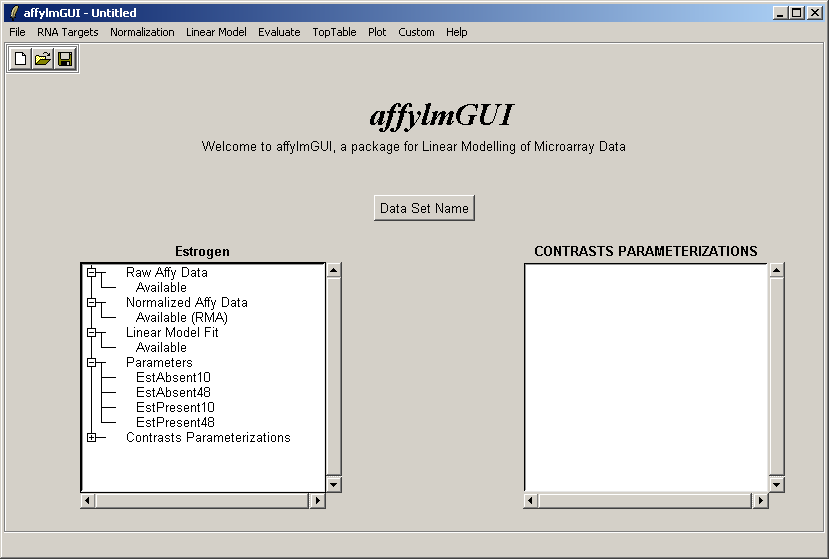
Task: Collapse the Linear Model Fit node
Action: (x=91, y=332)
